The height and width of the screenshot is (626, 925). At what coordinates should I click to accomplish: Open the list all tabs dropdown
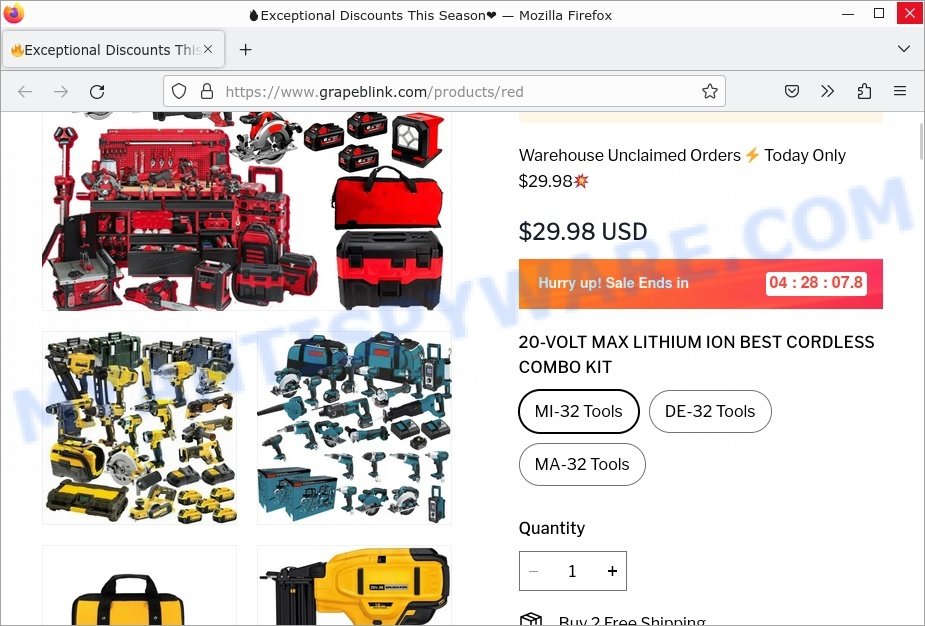tap(904, 49)
